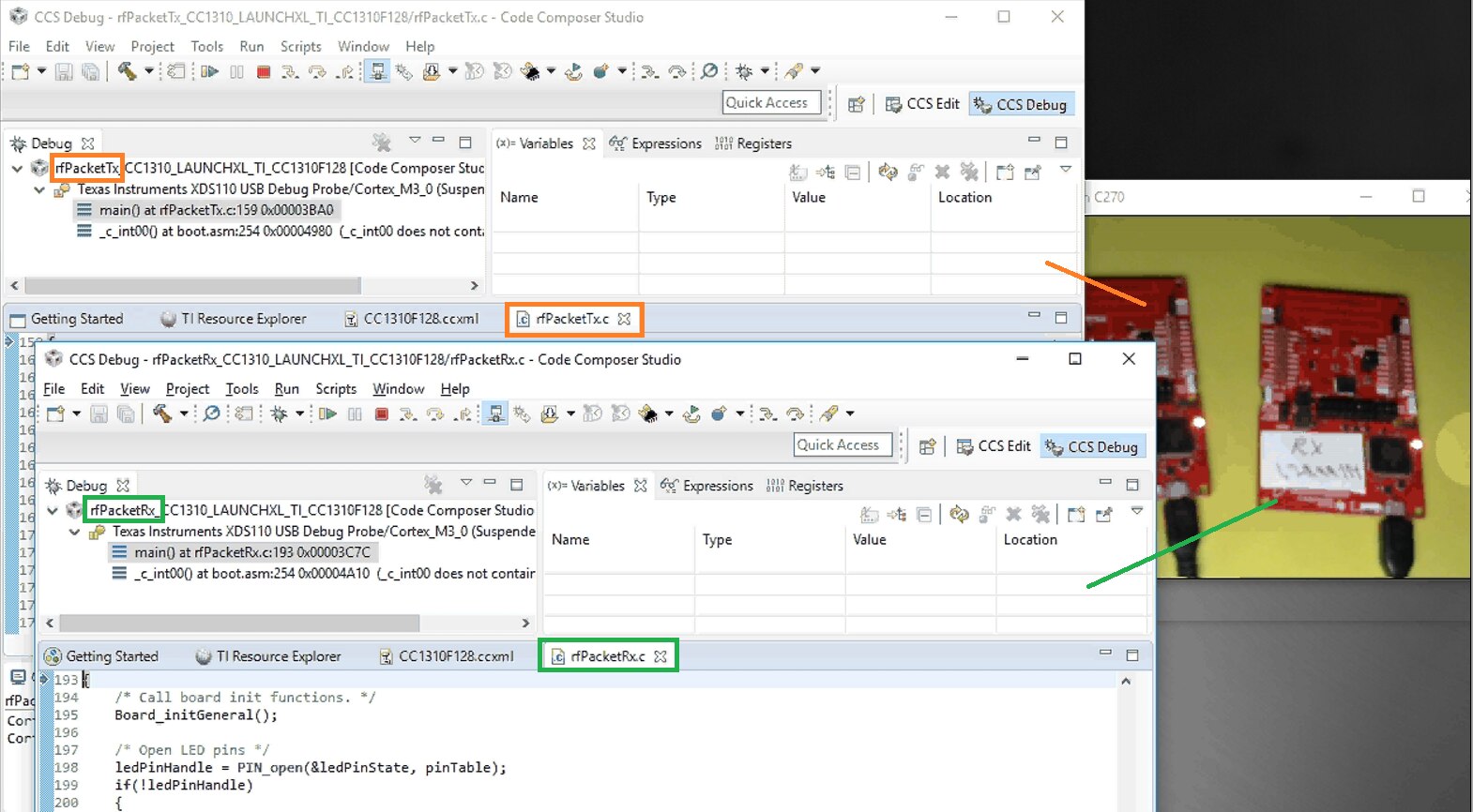Click the Search icon in the rfPacketRx toolbar
The width and height of the screenshot is (1473, 812).
(212, 414)
